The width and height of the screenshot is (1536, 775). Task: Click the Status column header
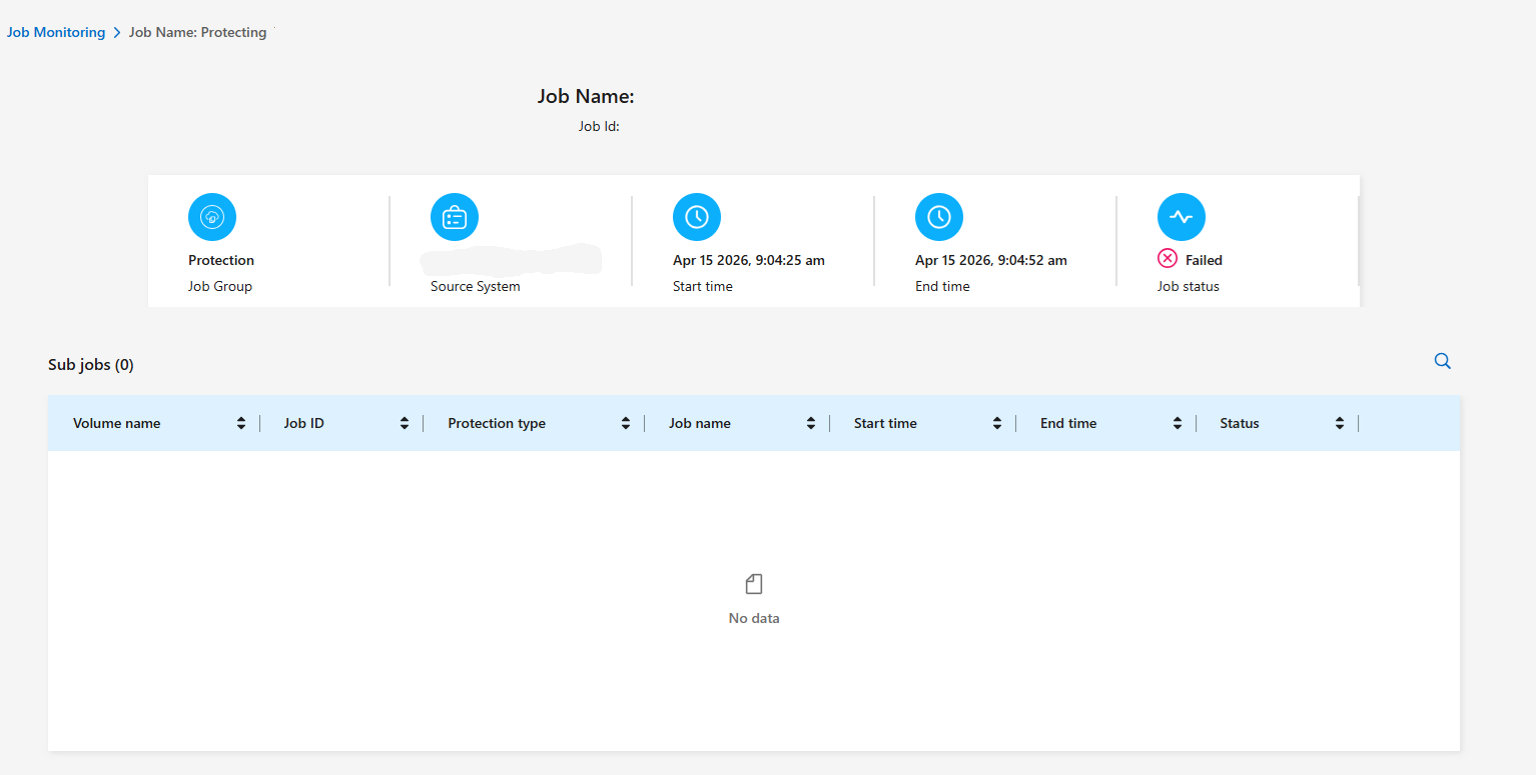point(1239,423)
